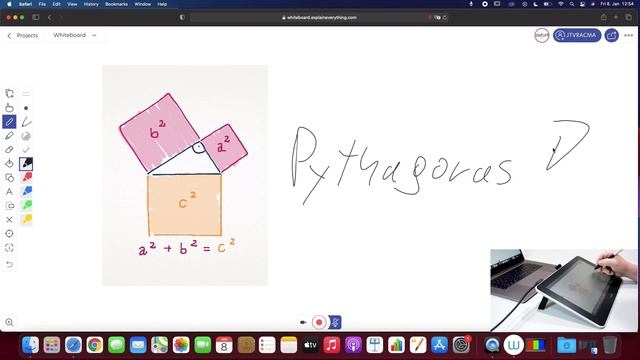Open the stroke thickness lines option

26,94
